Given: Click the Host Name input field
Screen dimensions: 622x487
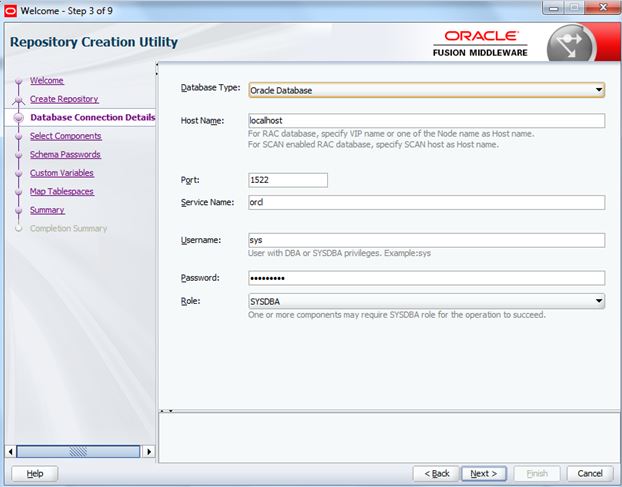Looking at the screenshot, I should click(x=426, y=121).
